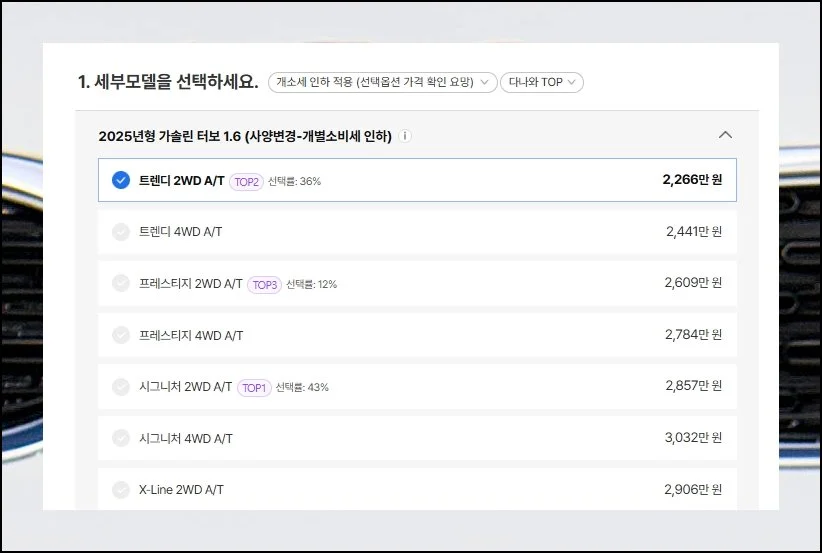Select the 트렌디 4WD A/T check circle
The height and width of the screenshot is (553, 822).
coord(121,232)
